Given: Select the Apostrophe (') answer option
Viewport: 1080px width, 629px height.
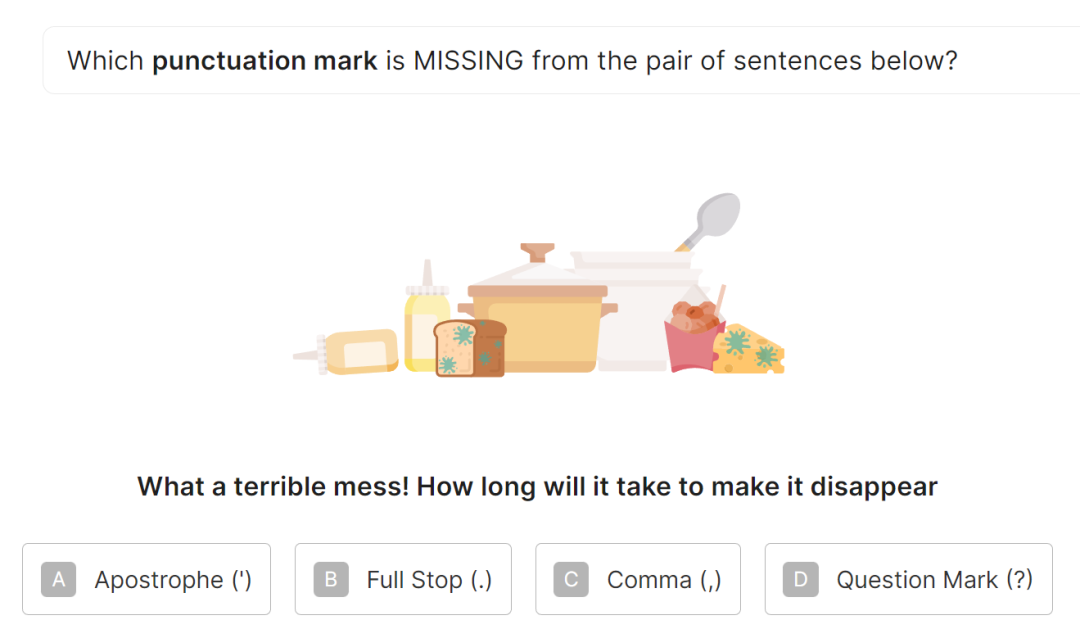Looking at the screenshot, I should click(x=146, y=579).
